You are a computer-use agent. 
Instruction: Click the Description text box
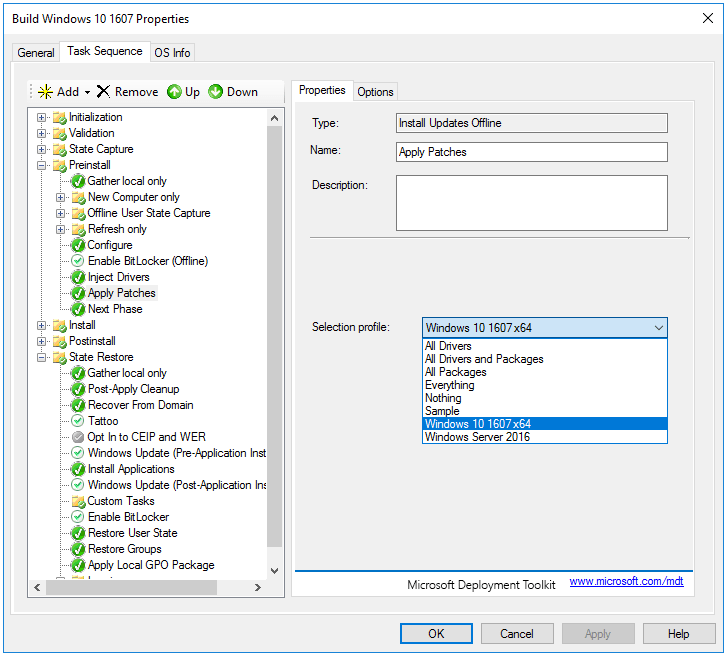pyautogui.click(x=532, y=203)
